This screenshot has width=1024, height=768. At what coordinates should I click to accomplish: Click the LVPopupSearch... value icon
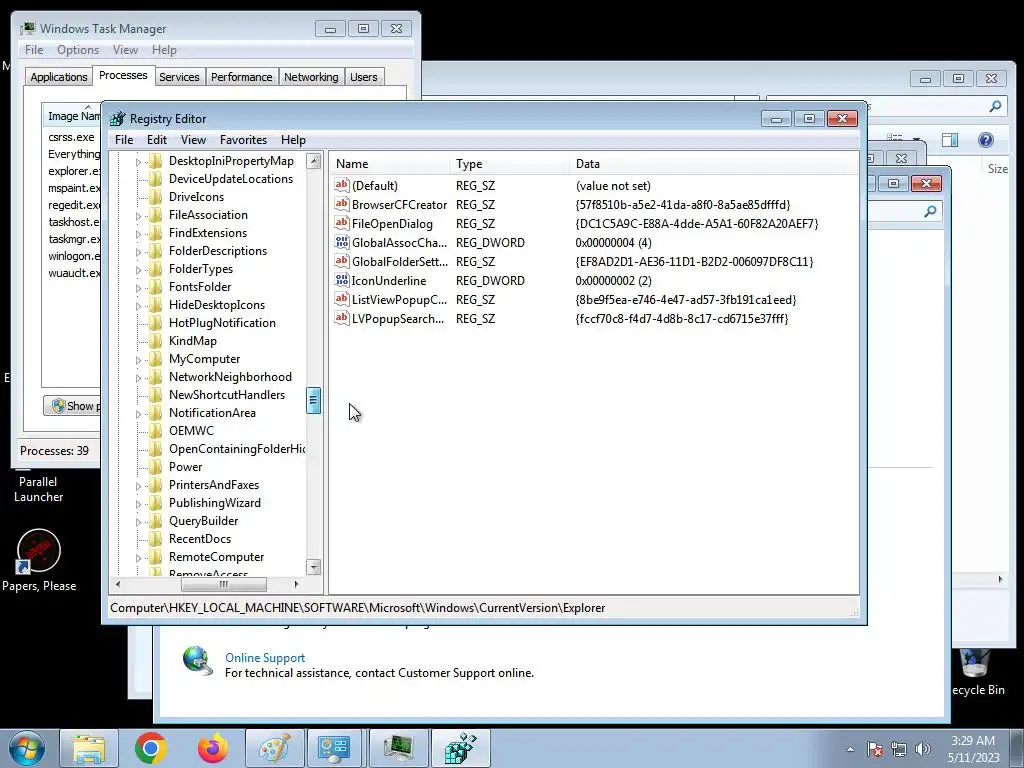(x=342, y=317)
